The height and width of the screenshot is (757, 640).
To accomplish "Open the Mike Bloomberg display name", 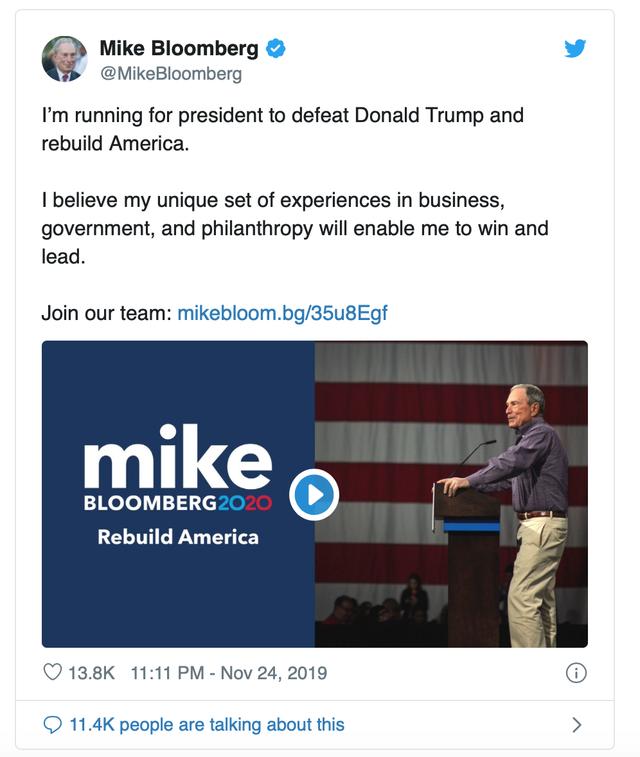I will point(179,48).
